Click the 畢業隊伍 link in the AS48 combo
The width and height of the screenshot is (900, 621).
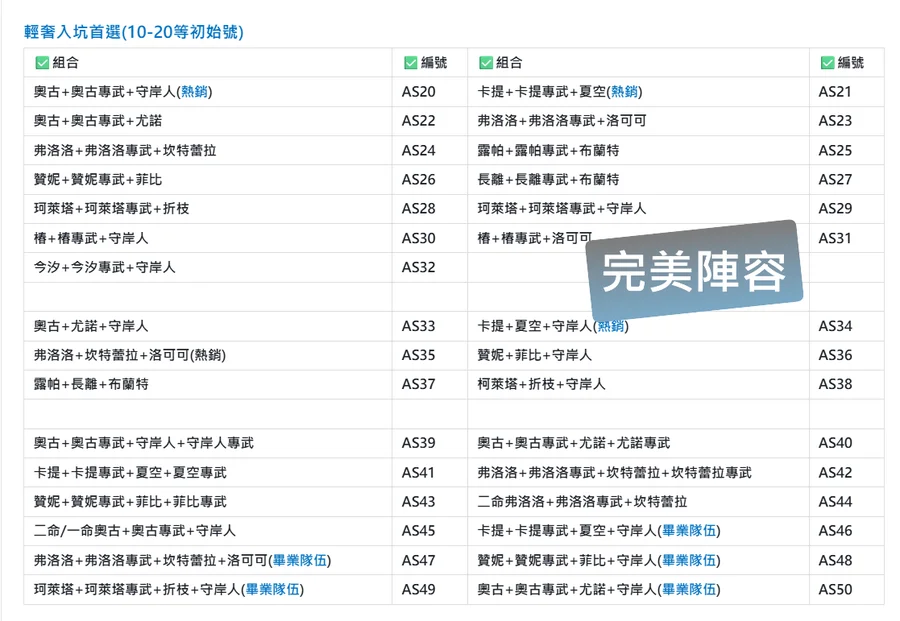(x=688, y=560)
